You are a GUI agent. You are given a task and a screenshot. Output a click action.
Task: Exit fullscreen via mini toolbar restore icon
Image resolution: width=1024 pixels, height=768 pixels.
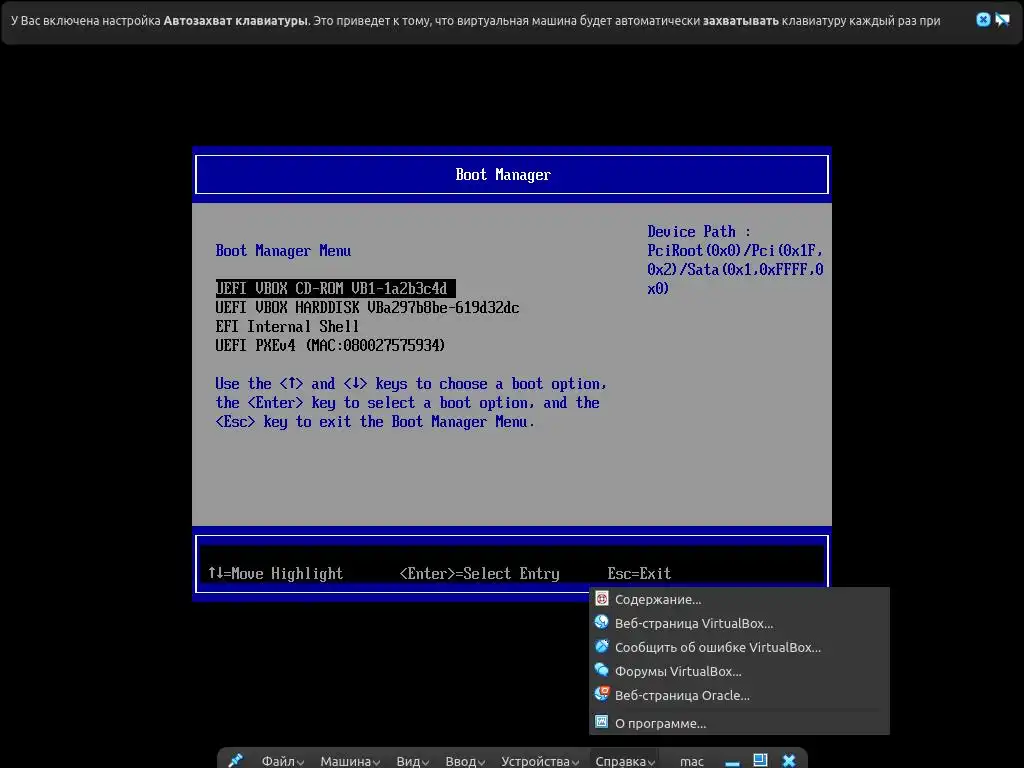pos(760,760)
